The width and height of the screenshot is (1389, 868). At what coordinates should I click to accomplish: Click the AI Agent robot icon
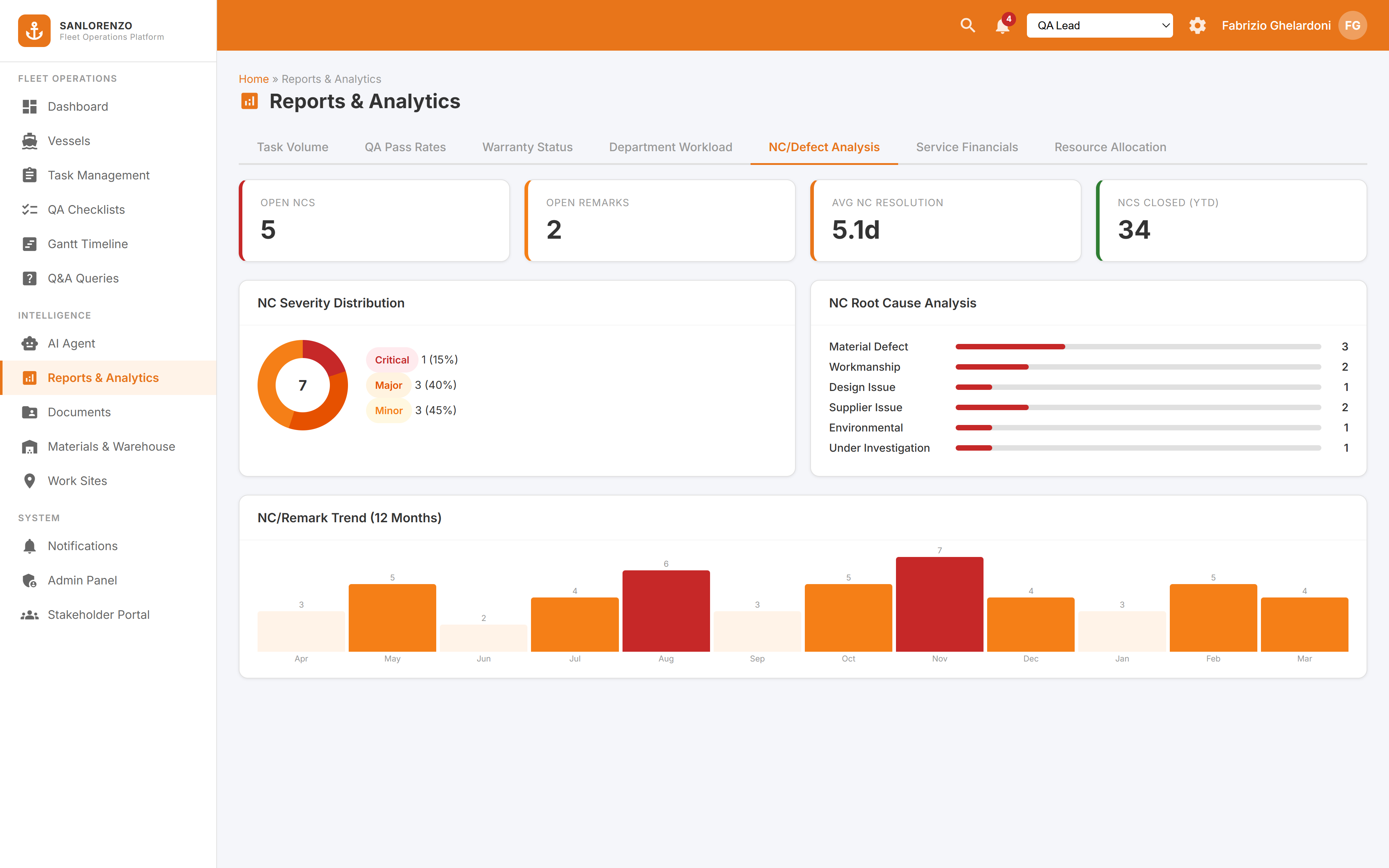(x=29, y=343)
